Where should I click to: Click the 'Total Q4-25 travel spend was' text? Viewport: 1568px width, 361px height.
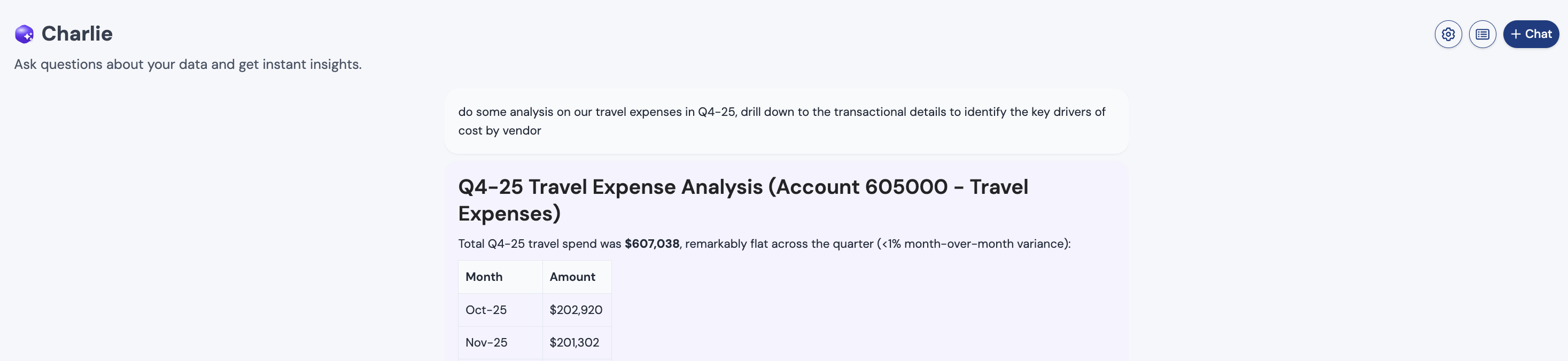pos(540,244)
